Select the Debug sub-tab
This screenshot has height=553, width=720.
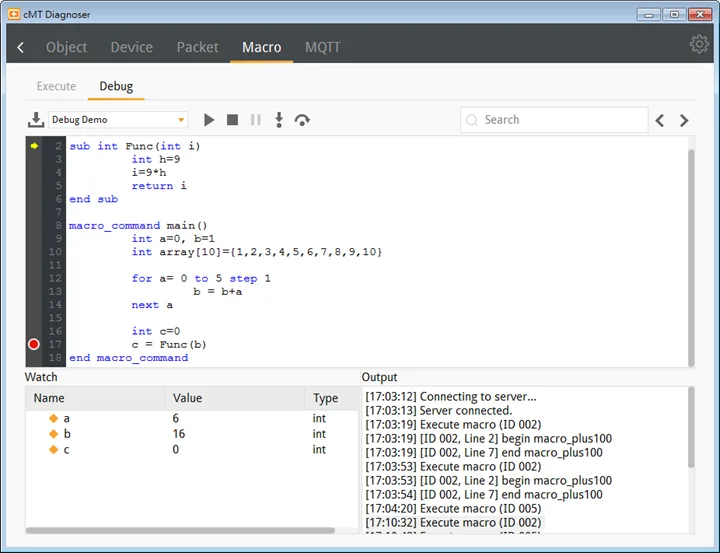(116, 86)
